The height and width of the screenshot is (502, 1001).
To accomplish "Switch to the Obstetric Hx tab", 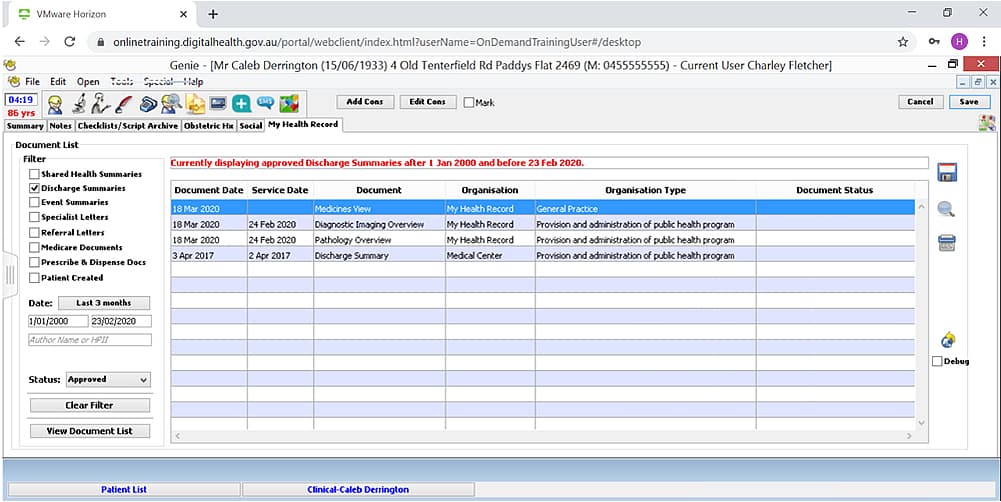I will pos(208,126).
